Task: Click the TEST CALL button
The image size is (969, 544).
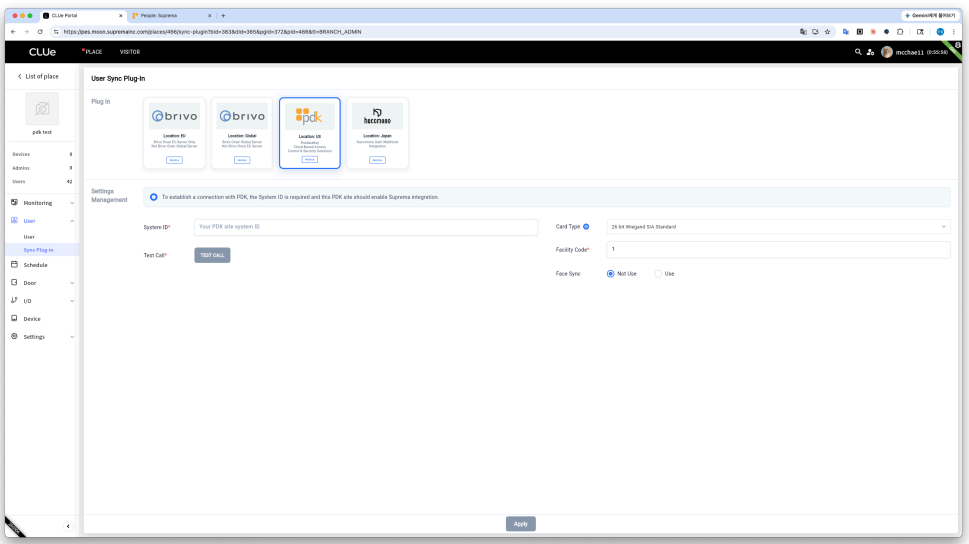Action: click(x=212, y=255)
